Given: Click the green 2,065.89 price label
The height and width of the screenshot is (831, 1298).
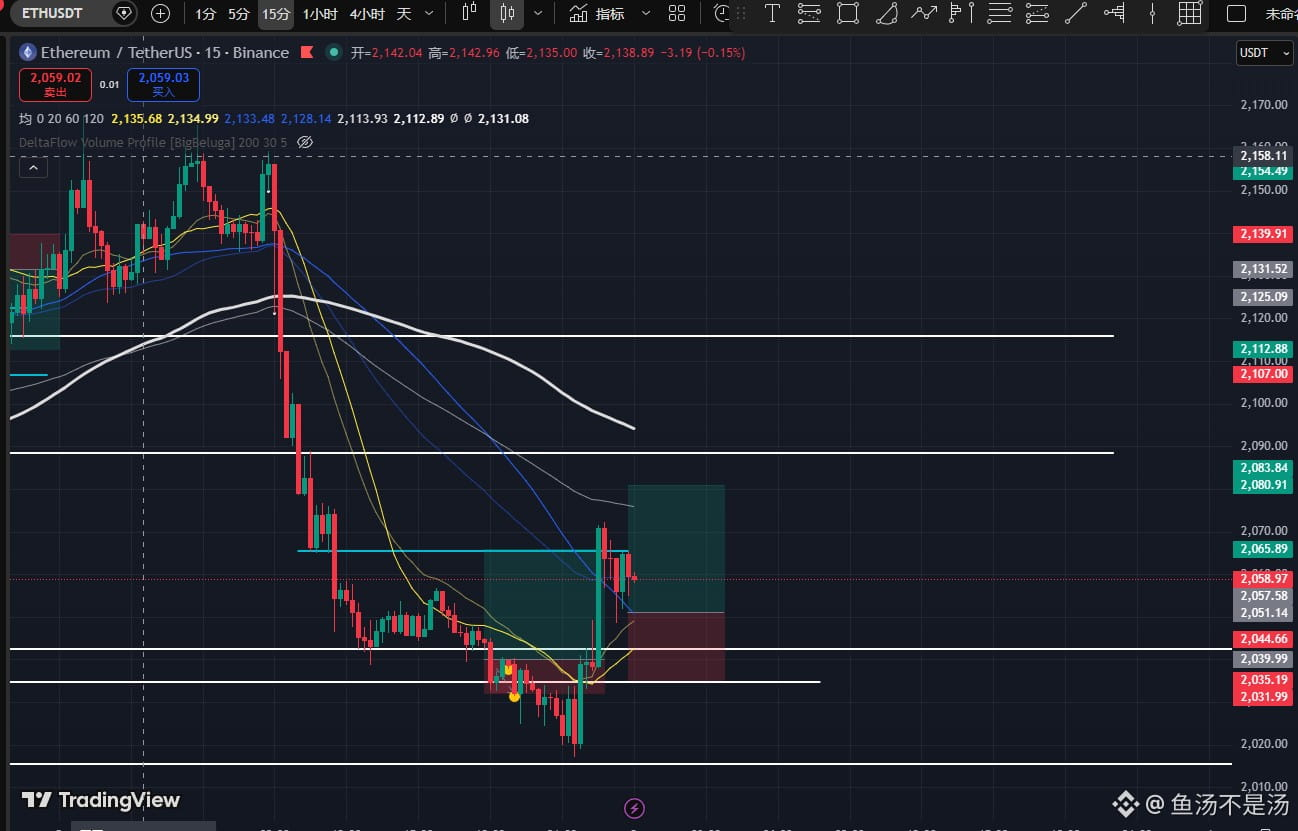Looking at the screenshot, I should tap(1263, 549).
